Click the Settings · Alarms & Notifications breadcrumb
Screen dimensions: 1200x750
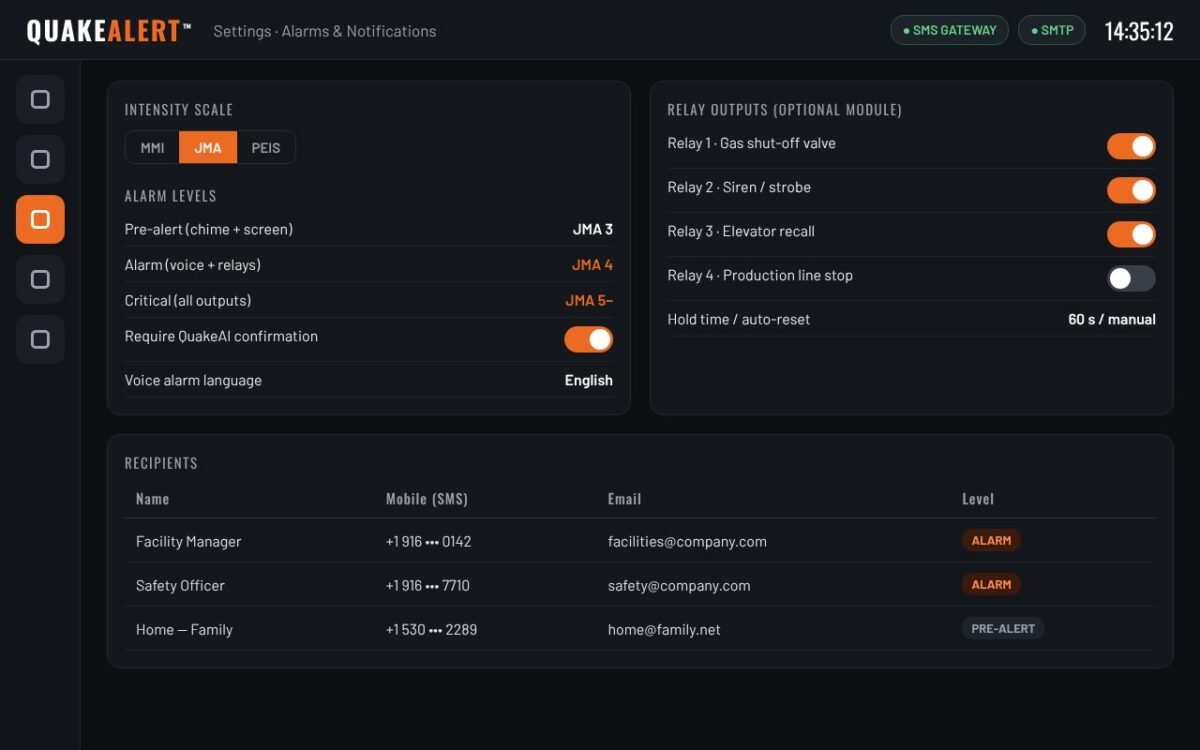click(x=325, y=31)
